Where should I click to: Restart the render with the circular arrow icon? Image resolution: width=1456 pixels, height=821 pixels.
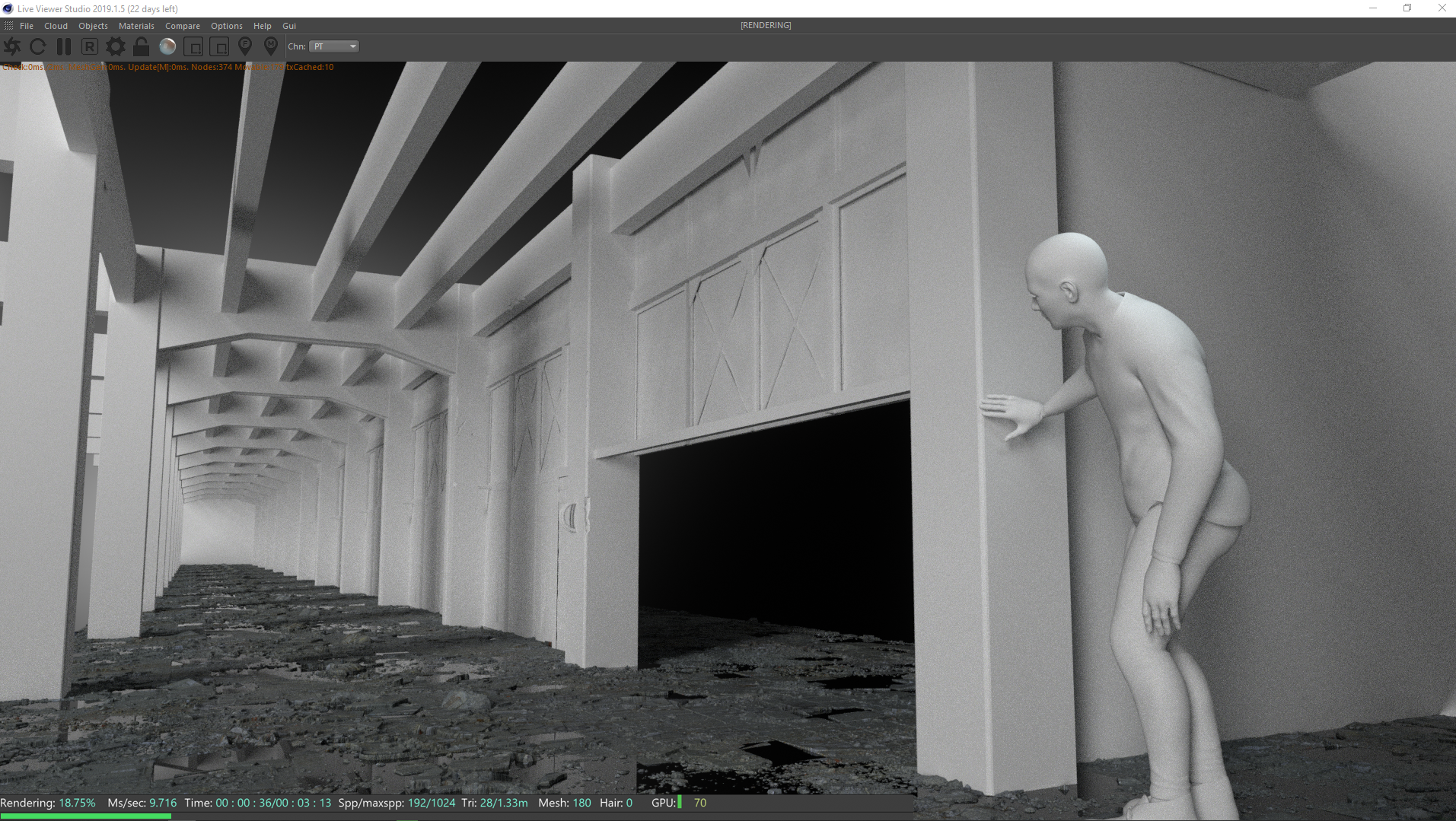coord(37,47)
